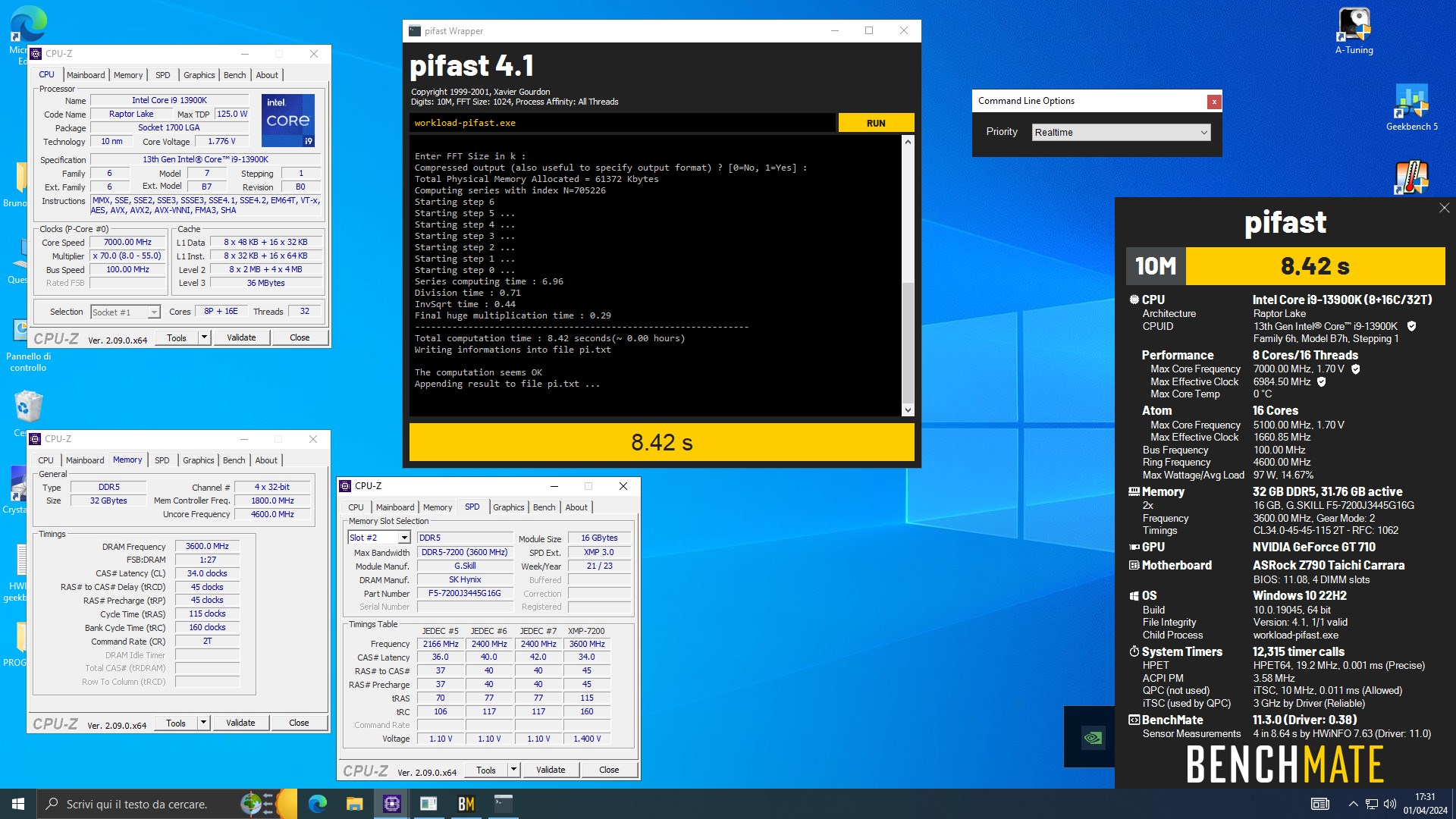
Task: Open Socket #1 selection dropdown
Action: [x=125, y=312]
